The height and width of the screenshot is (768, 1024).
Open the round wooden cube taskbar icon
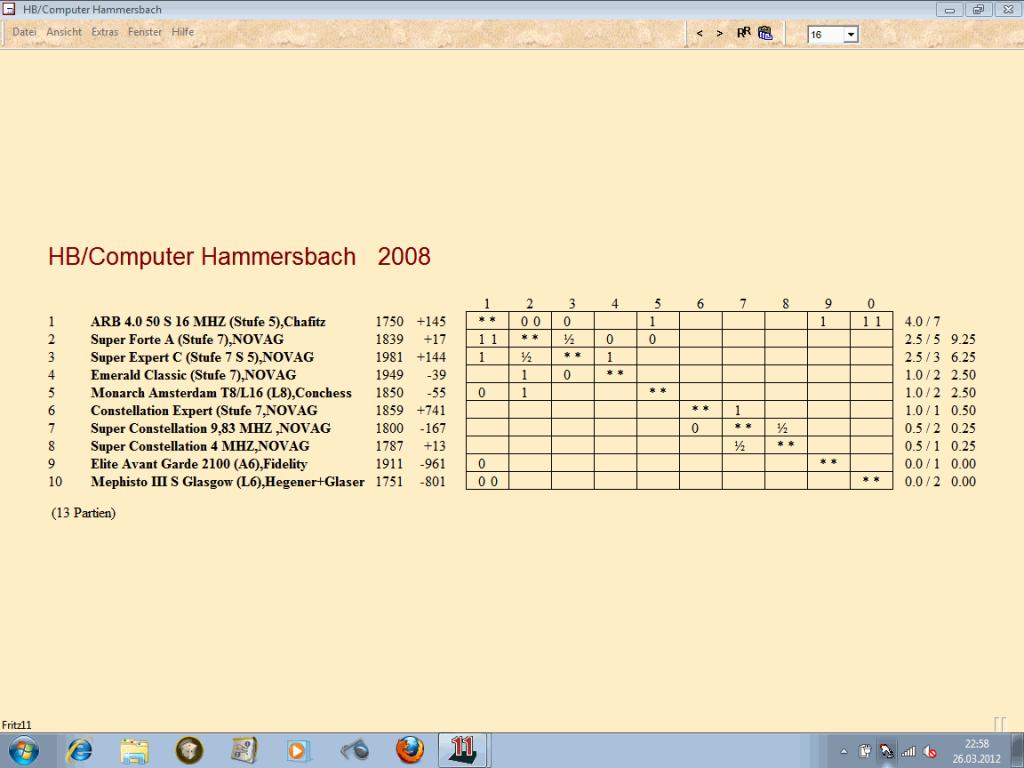coord(189,751)
